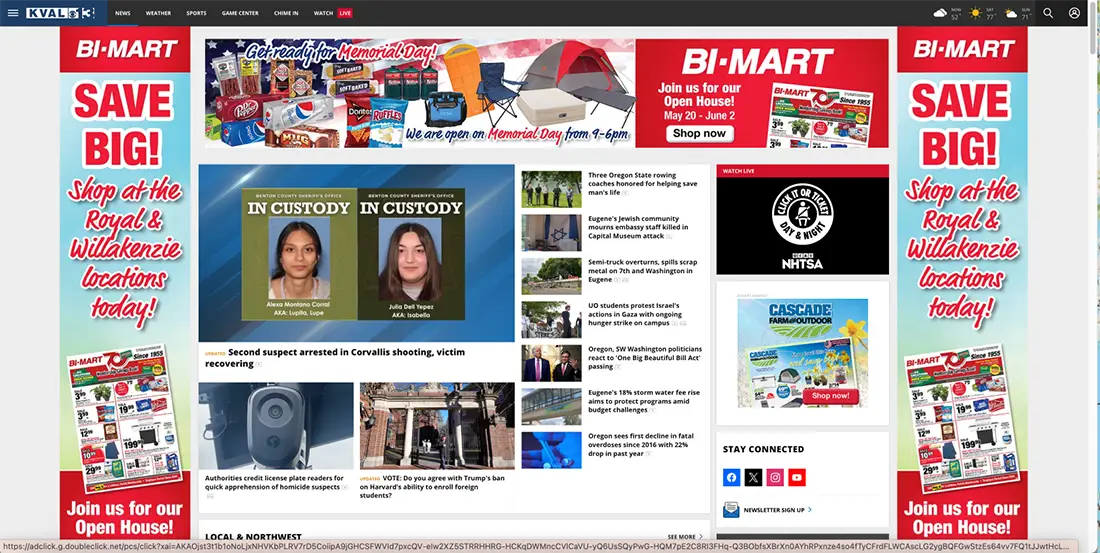
Task: Click the right Bi-Mart Save Big ad
Action: (x=962, y=284)
